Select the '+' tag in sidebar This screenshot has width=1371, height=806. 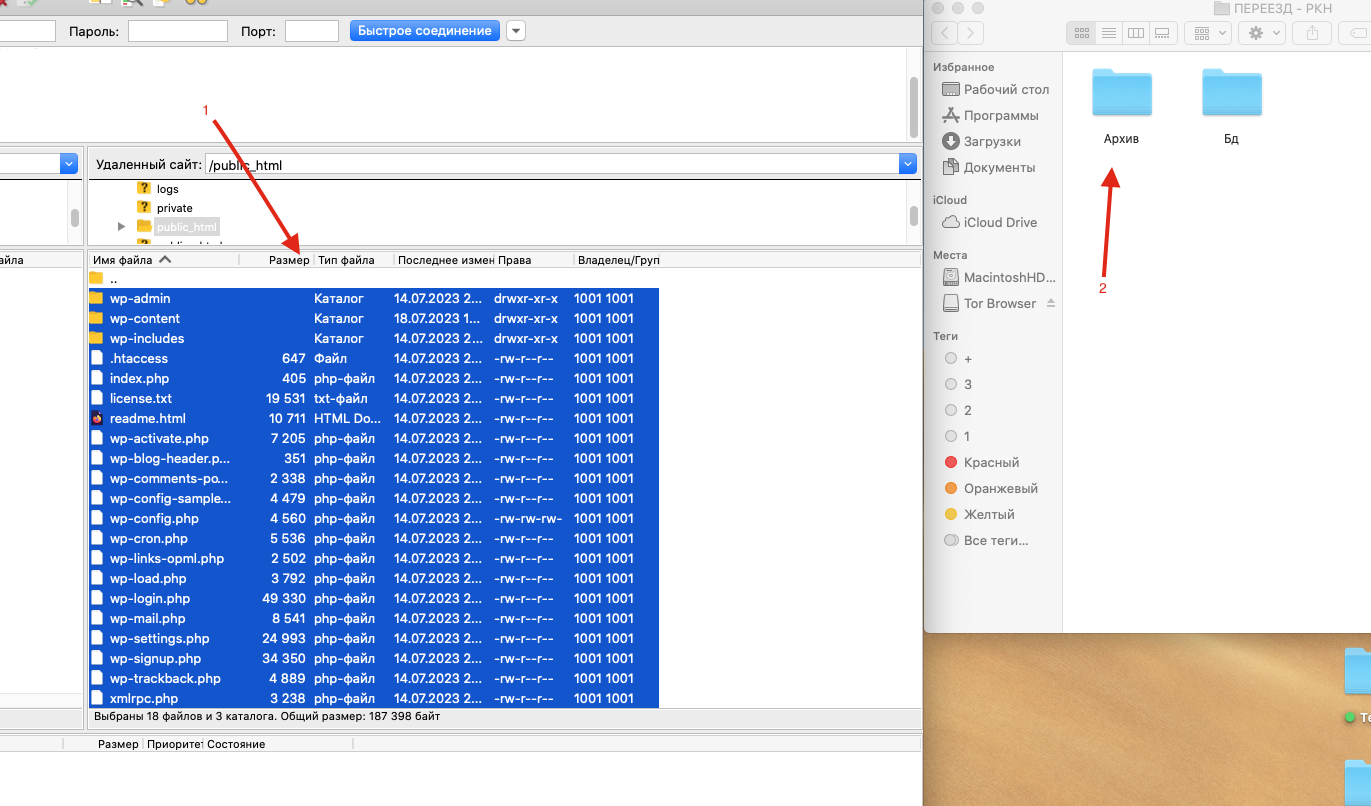pyautogui.click(x=958, y=358)
